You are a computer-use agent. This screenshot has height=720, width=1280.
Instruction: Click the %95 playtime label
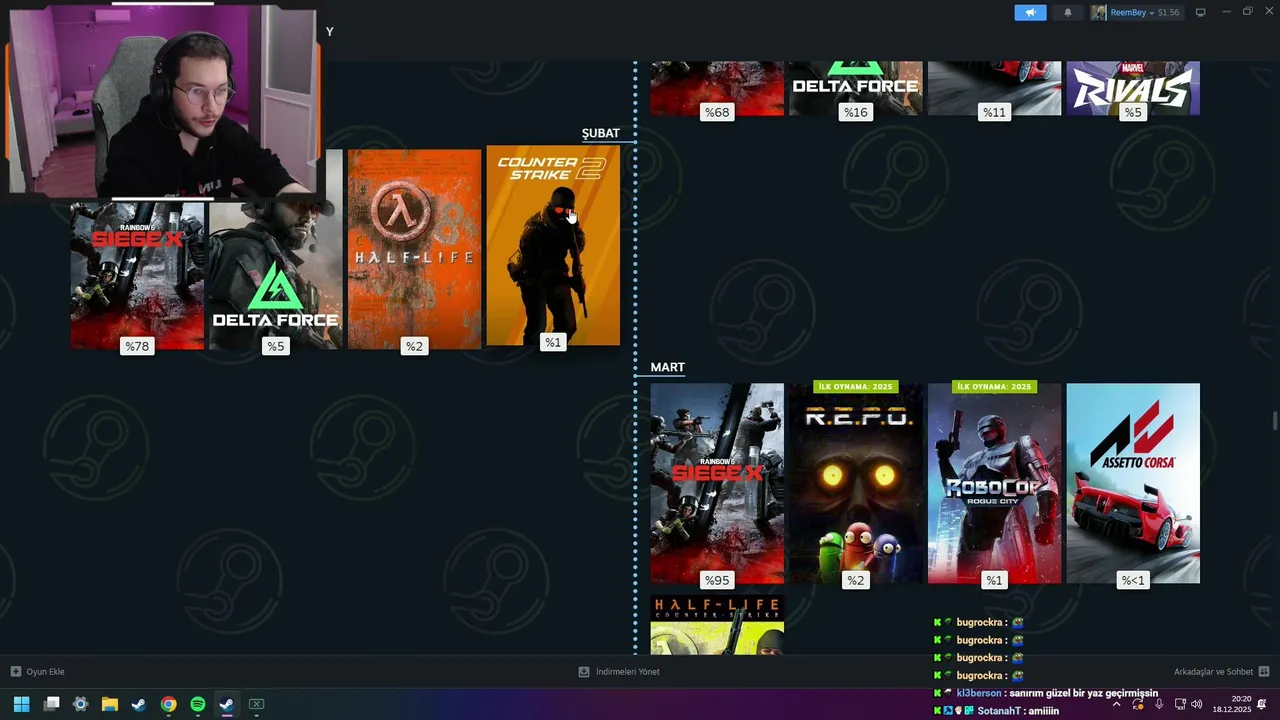pos(717,580)
